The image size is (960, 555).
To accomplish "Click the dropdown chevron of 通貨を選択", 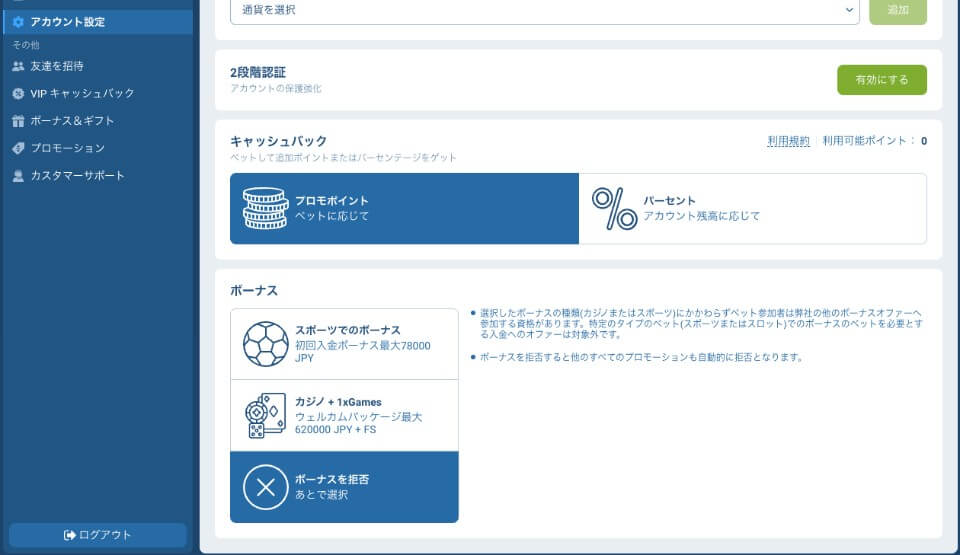I will 849,10.
